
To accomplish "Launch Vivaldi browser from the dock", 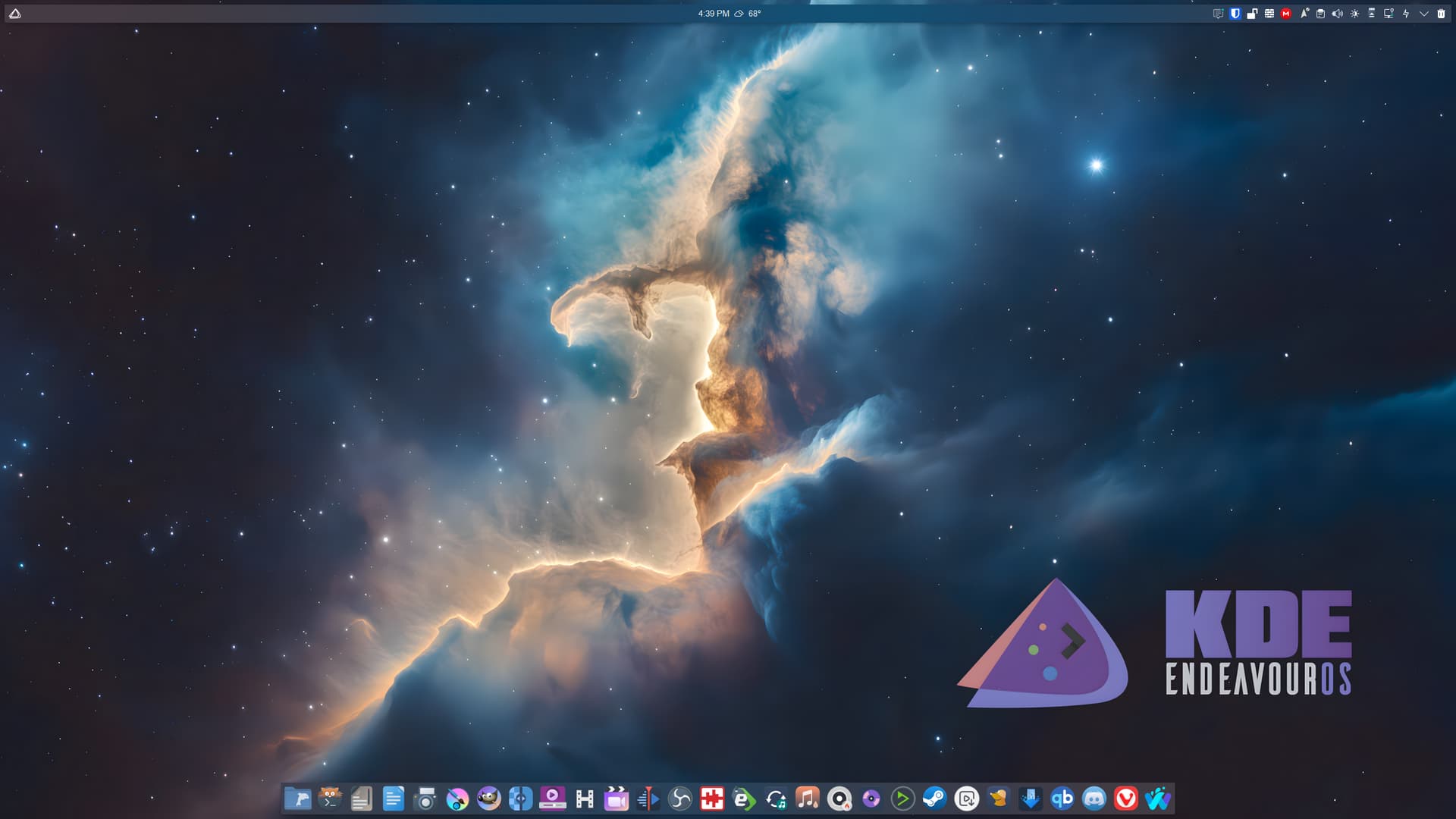I will [x=1126, y=799].
